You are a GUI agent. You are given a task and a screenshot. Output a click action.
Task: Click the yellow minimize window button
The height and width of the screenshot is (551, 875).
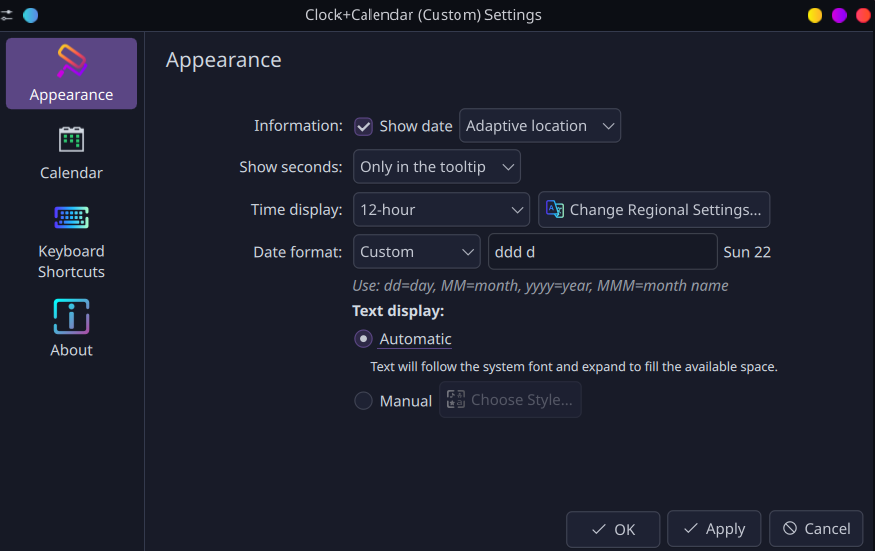point(815,15)
